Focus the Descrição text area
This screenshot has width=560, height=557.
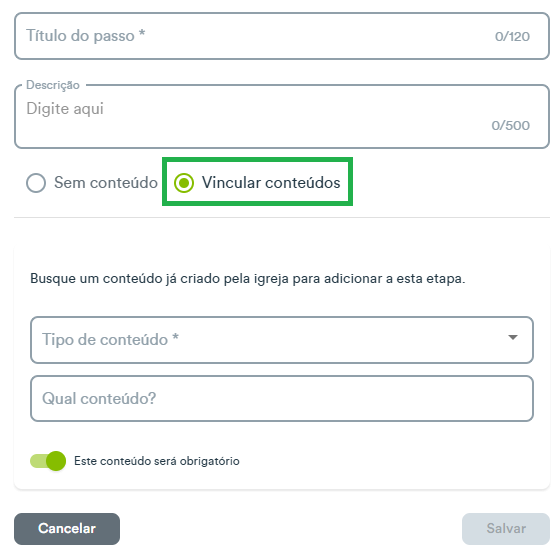click(282, 116)
